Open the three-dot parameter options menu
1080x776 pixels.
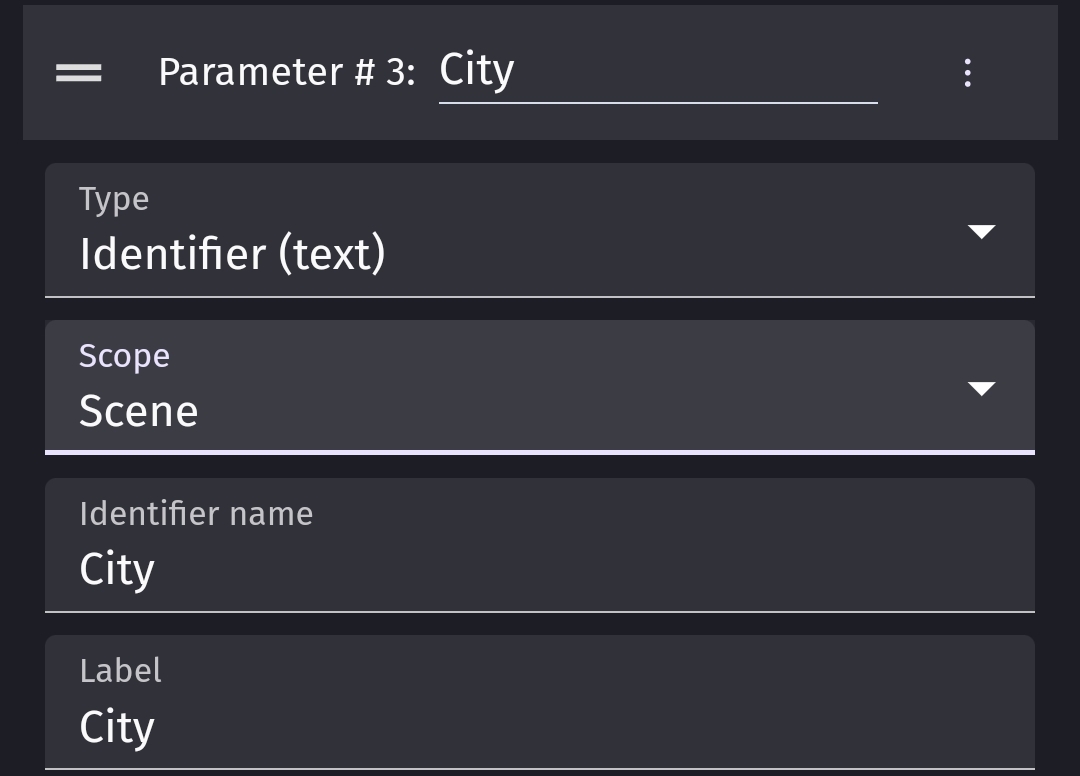point(968,72)
